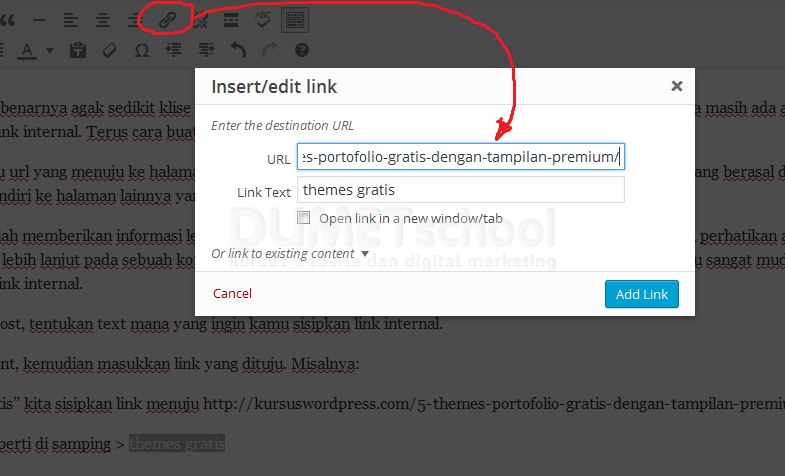Click the Remove link (unlink) icon

pyautogui.click(x=200, y=20)
